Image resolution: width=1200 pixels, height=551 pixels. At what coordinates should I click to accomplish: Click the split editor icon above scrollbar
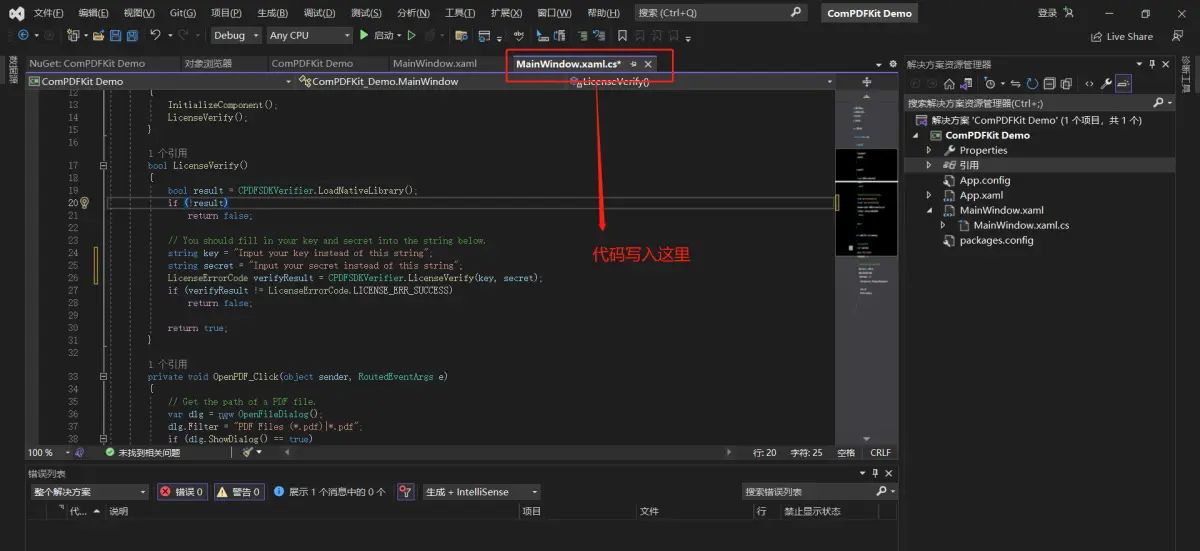pyautogui.click(x=866, y=82)
